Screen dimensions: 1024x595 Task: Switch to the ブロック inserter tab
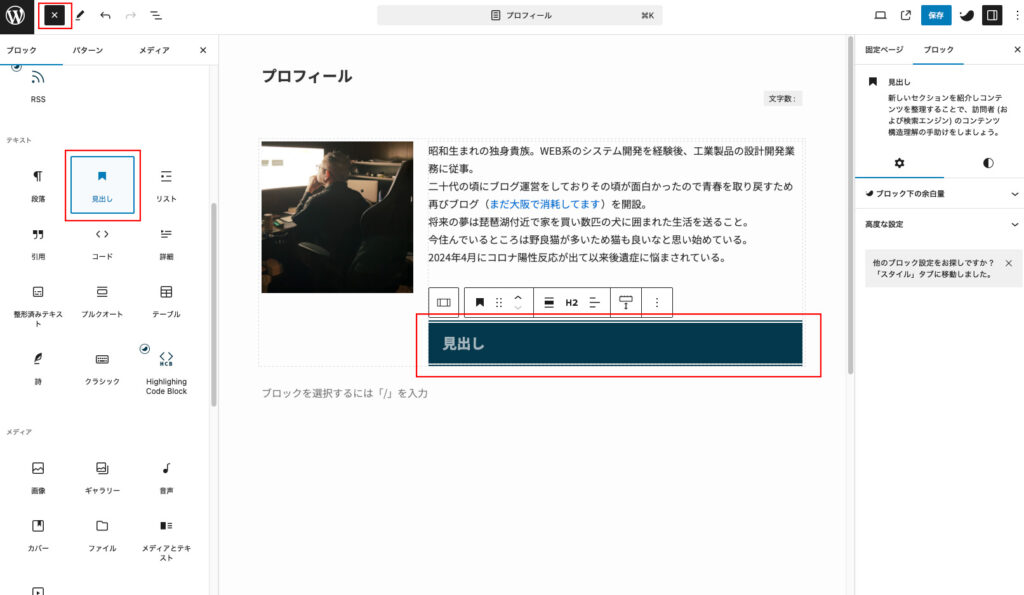(x=22, y=50)
